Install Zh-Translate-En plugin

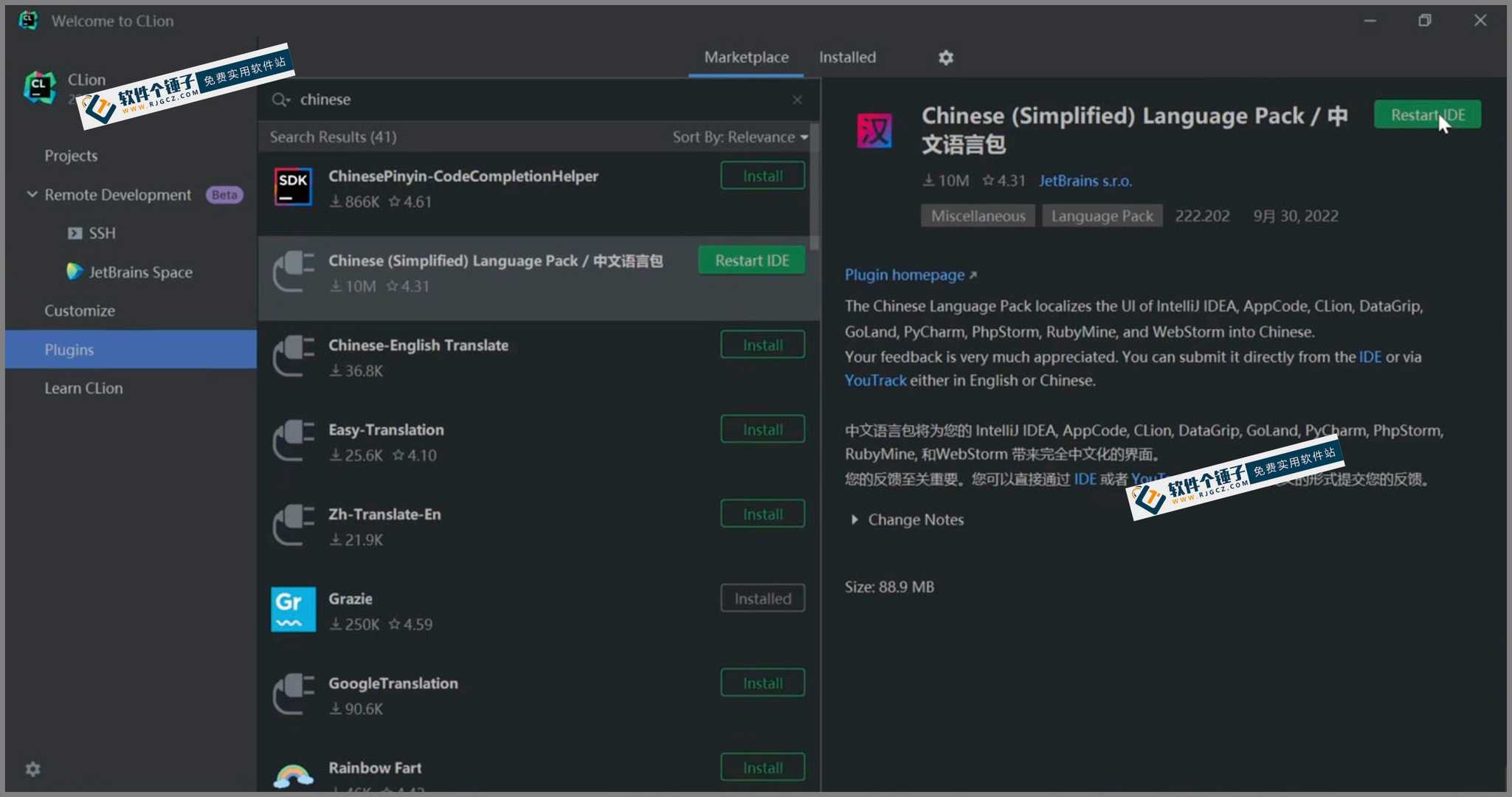click(762, 514)
